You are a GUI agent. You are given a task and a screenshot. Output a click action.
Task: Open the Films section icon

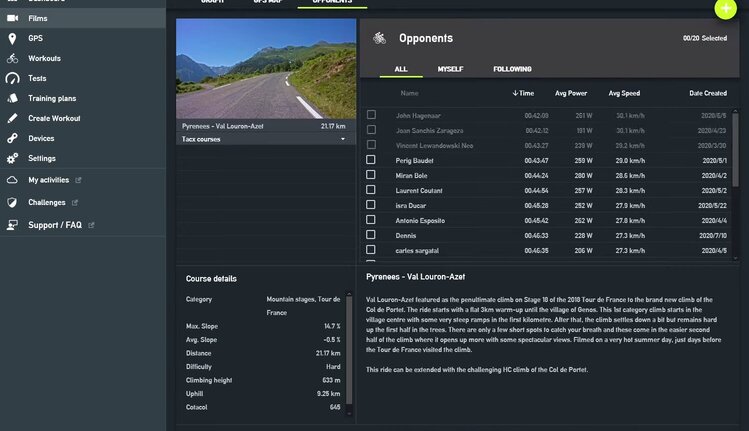click(x=12, y=18)
